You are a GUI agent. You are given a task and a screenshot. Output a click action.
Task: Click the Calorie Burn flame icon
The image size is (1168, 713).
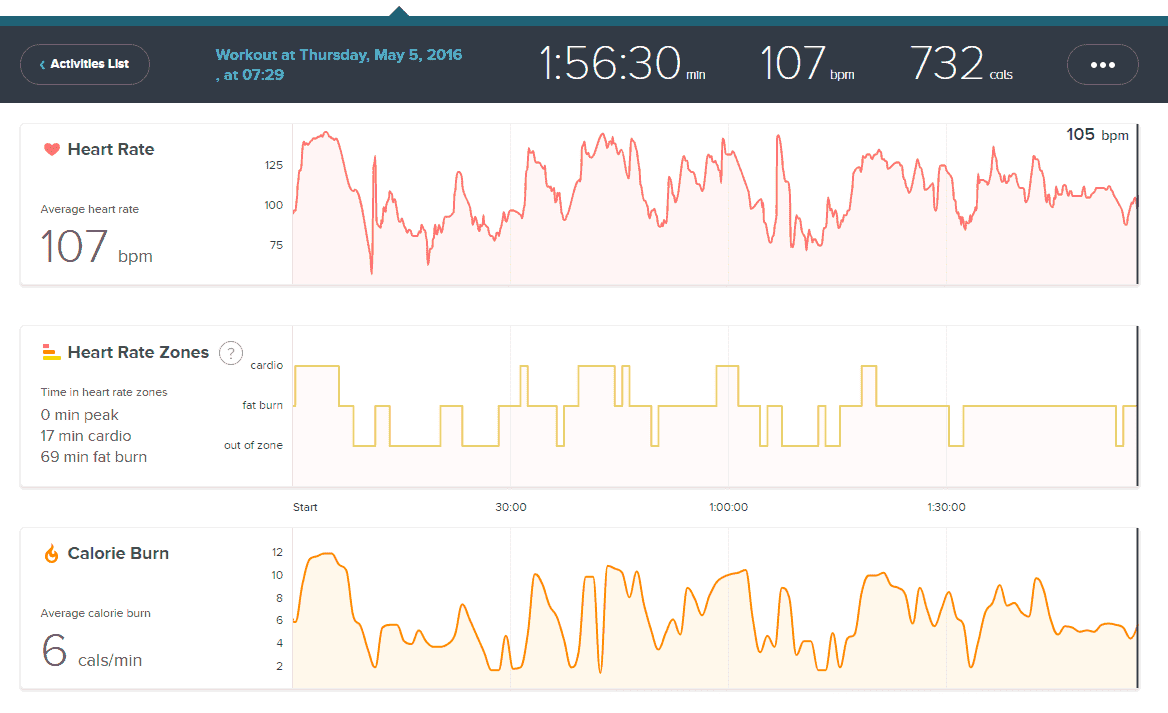pos(51,554)
